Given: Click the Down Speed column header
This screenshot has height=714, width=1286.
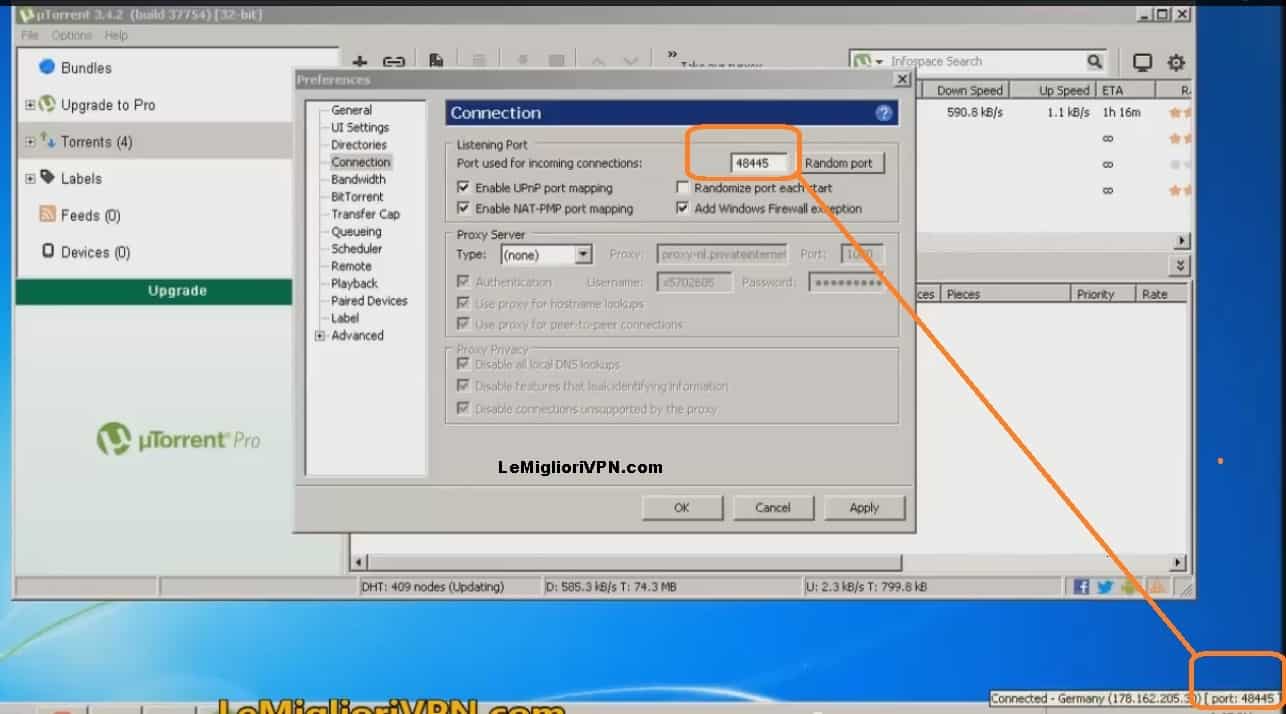Looking at the screenshot, I should [967, 90].
